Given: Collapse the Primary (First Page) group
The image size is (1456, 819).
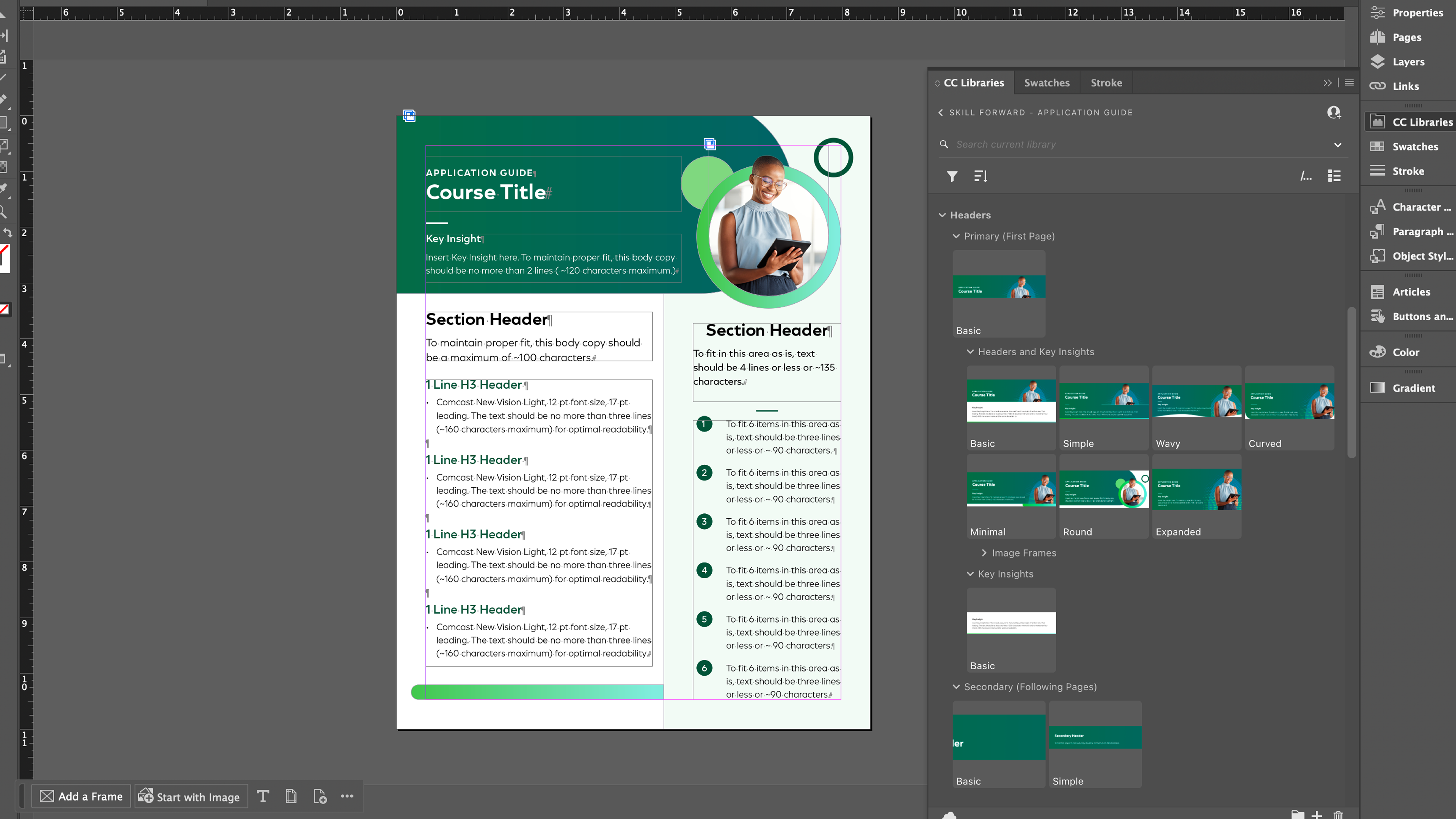Looking at the screenshot, I should (x=956, y=236).
